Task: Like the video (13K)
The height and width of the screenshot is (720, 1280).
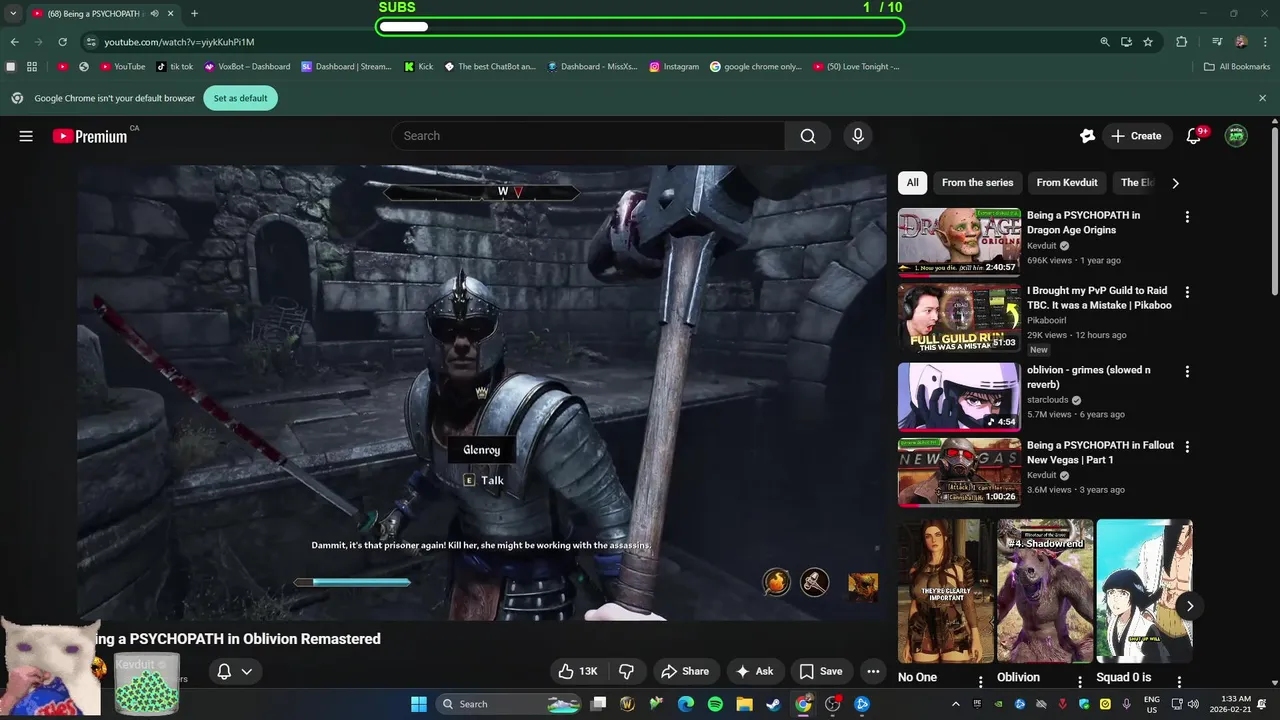Action: (577, 671)
